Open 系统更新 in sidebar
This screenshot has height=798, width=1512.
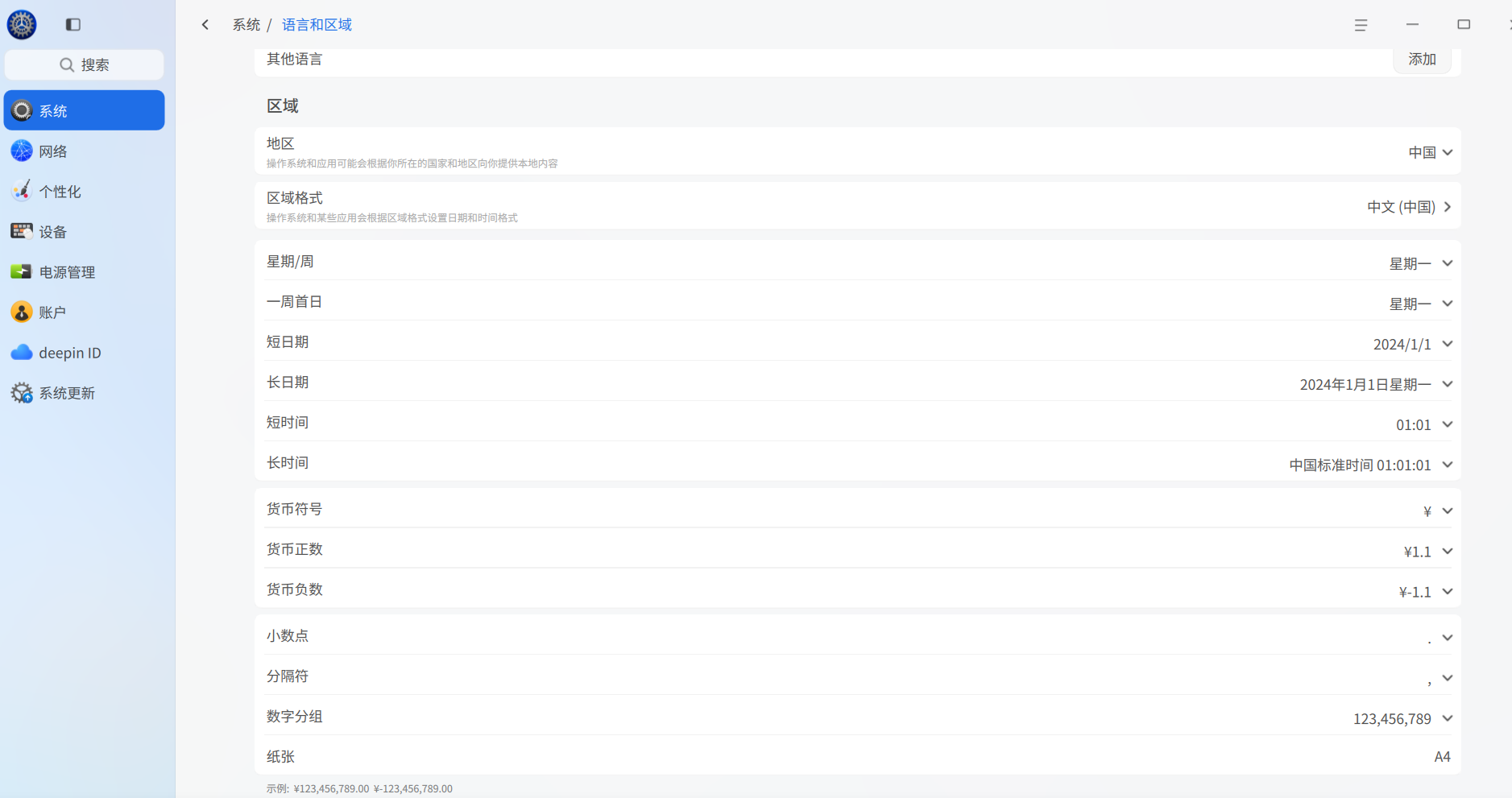click(84, 392)
